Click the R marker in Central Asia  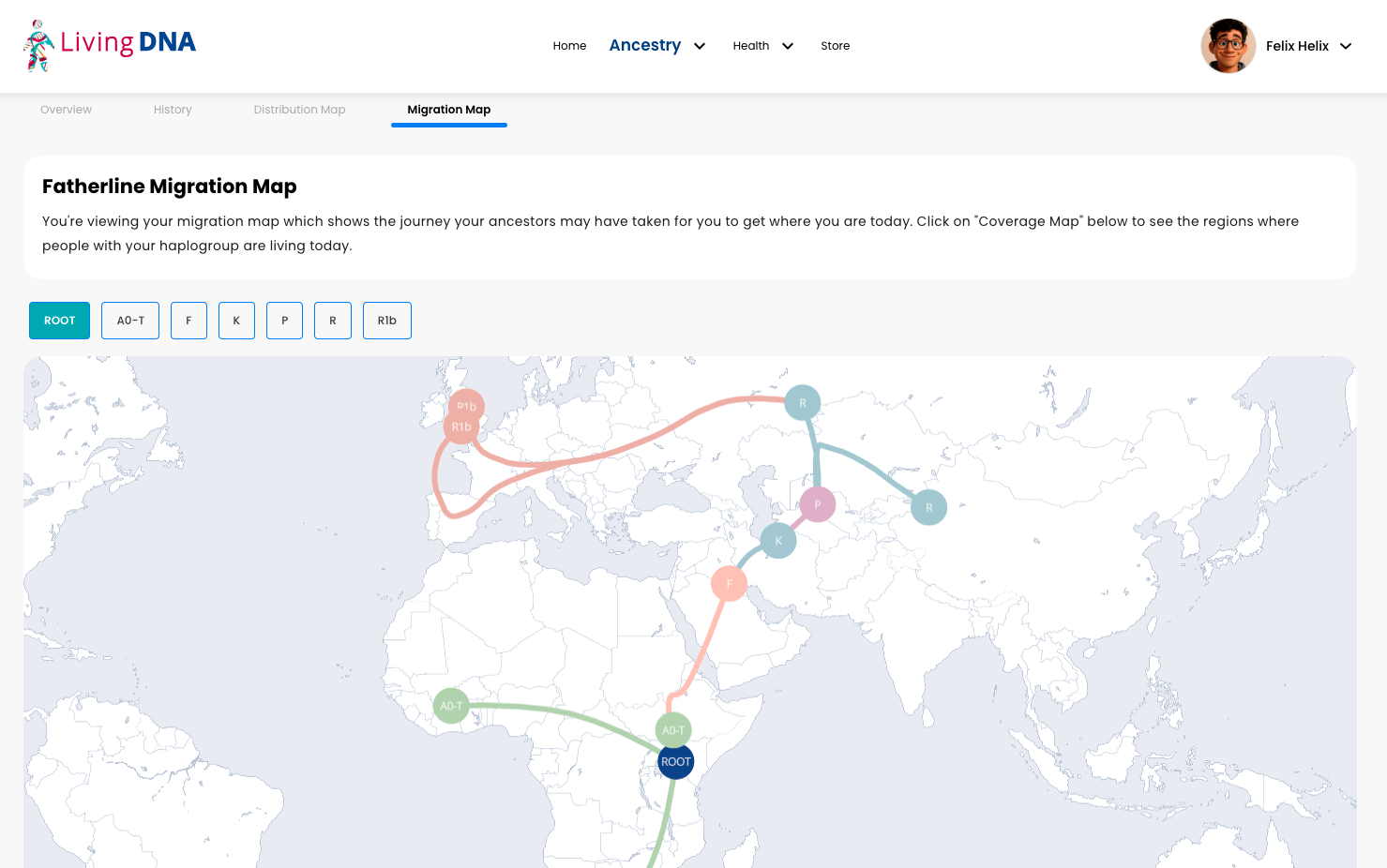(x=929, y=507)
